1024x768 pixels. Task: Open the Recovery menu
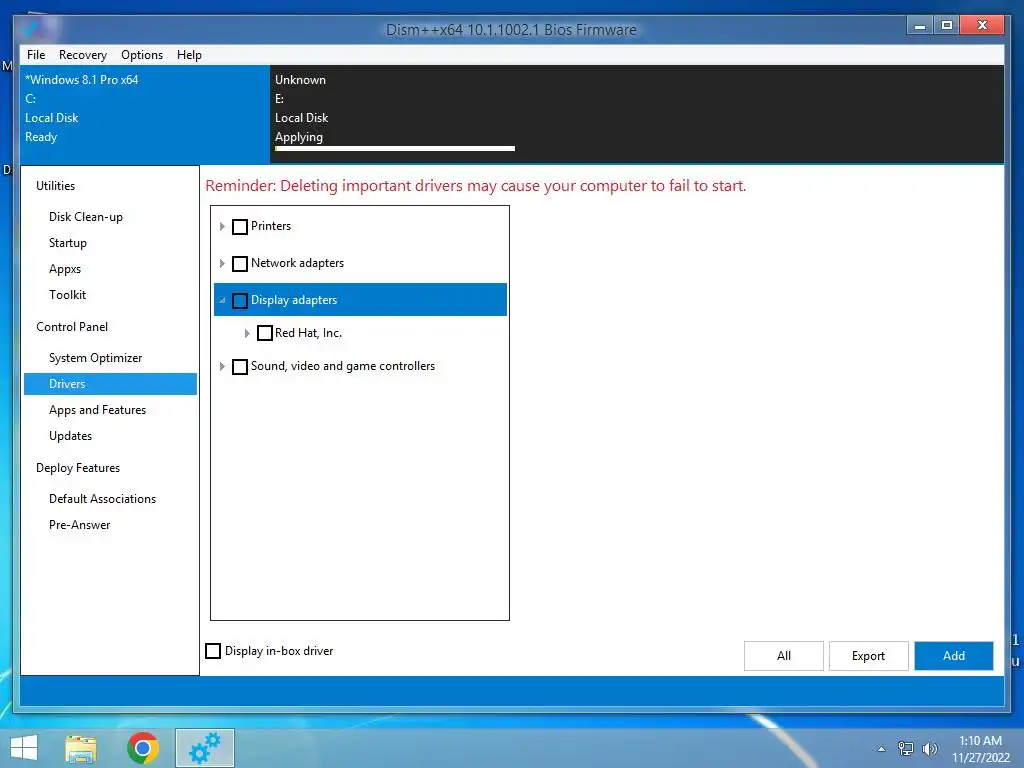(82, 55)
